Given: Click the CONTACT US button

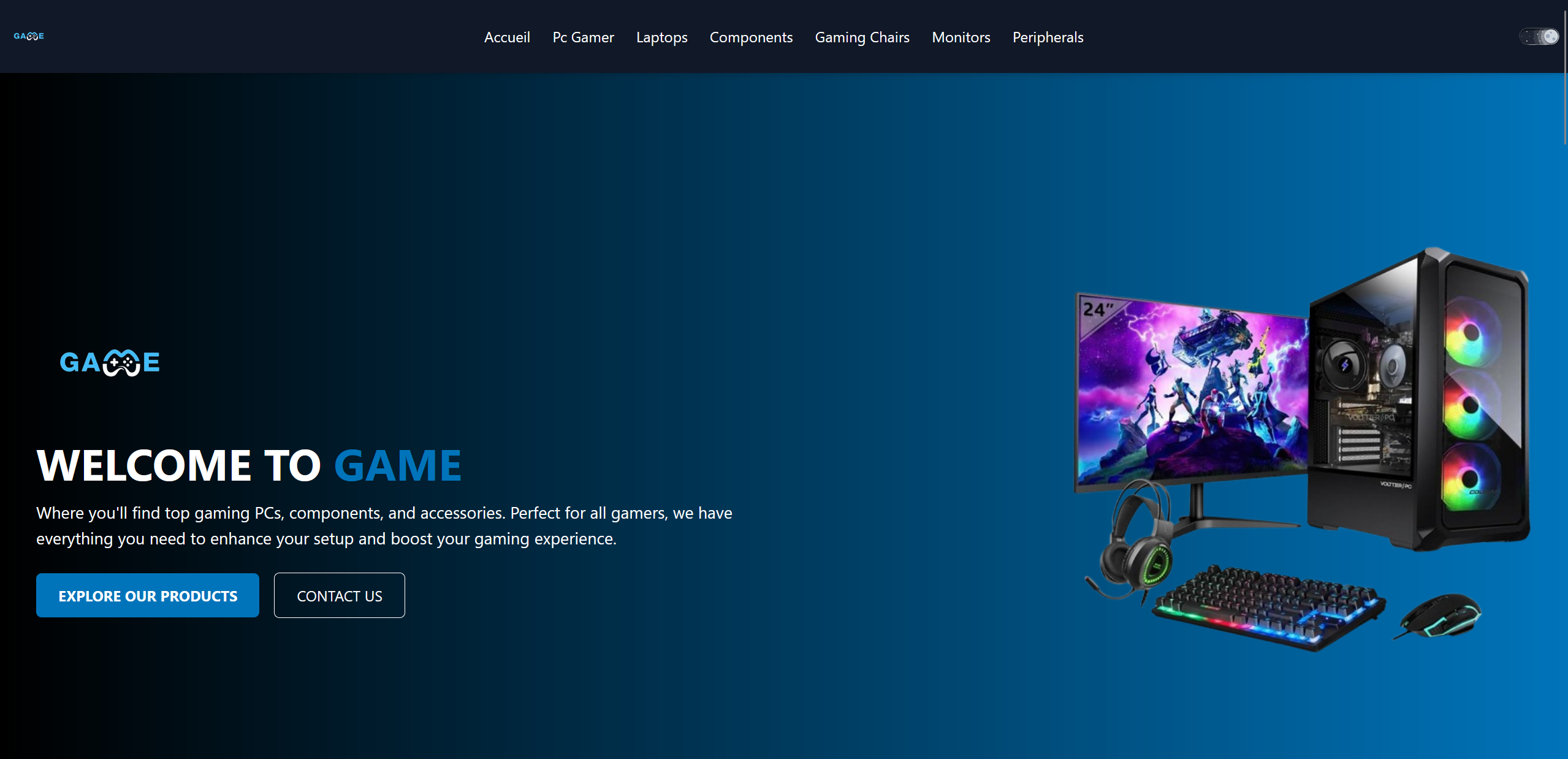Looking at the screenshot, I should pyautogui.click(x=339, y=595).
